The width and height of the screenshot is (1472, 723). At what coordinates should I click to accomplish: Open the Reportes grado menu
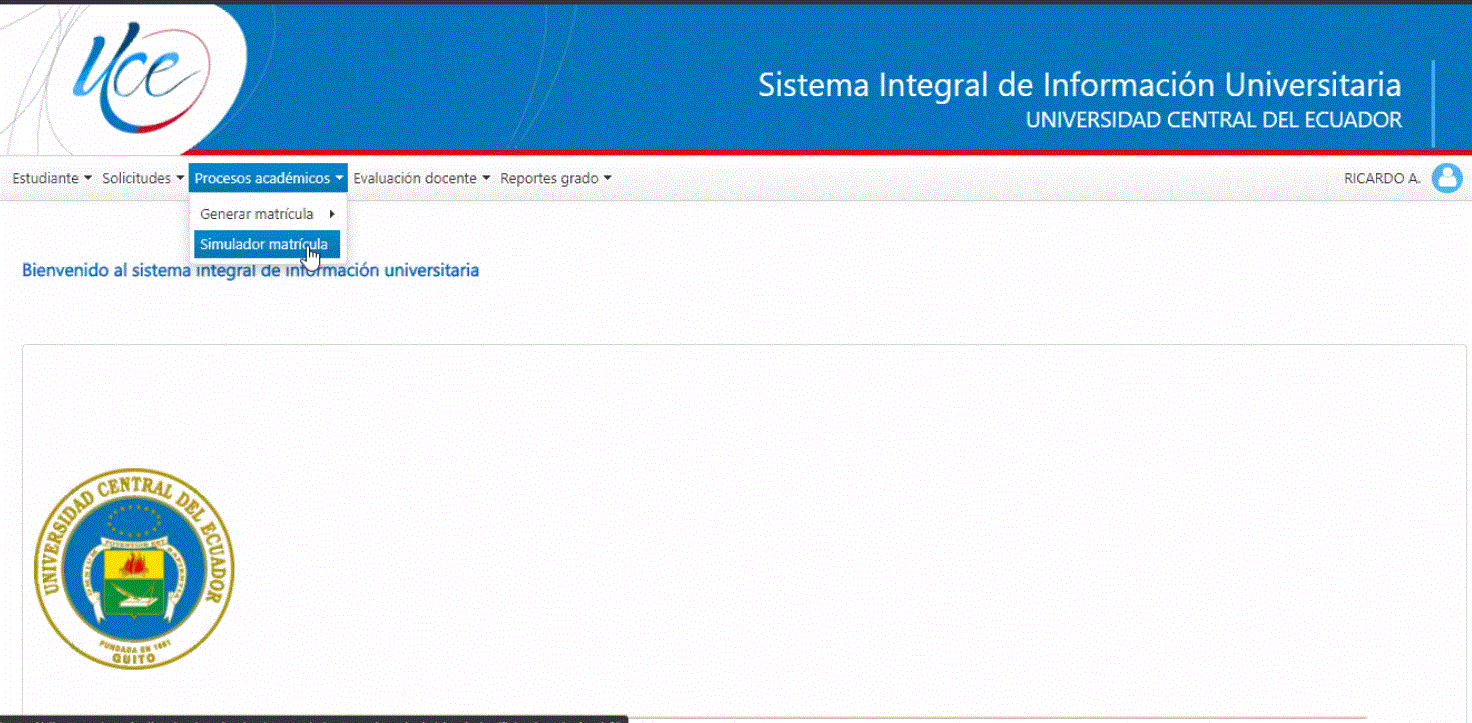555,178
